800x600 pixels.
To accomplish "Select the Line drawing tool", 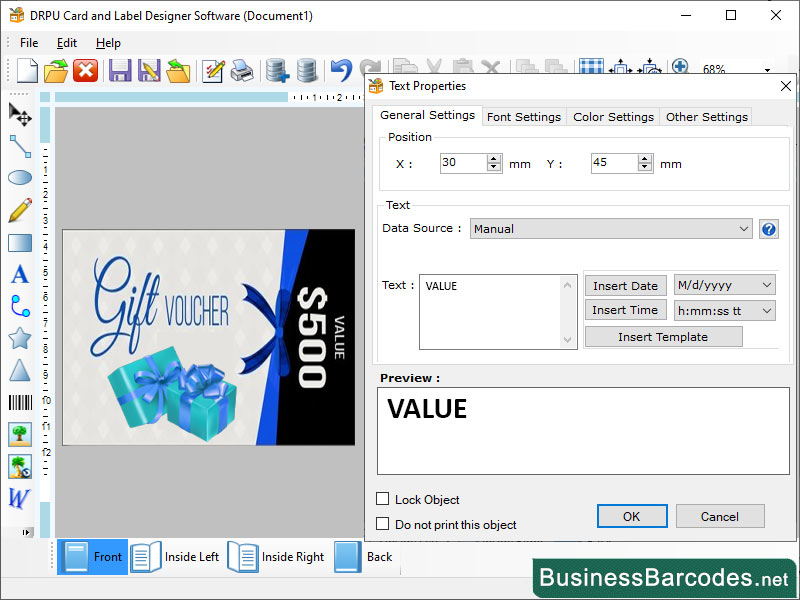I will tap(20, 146).
